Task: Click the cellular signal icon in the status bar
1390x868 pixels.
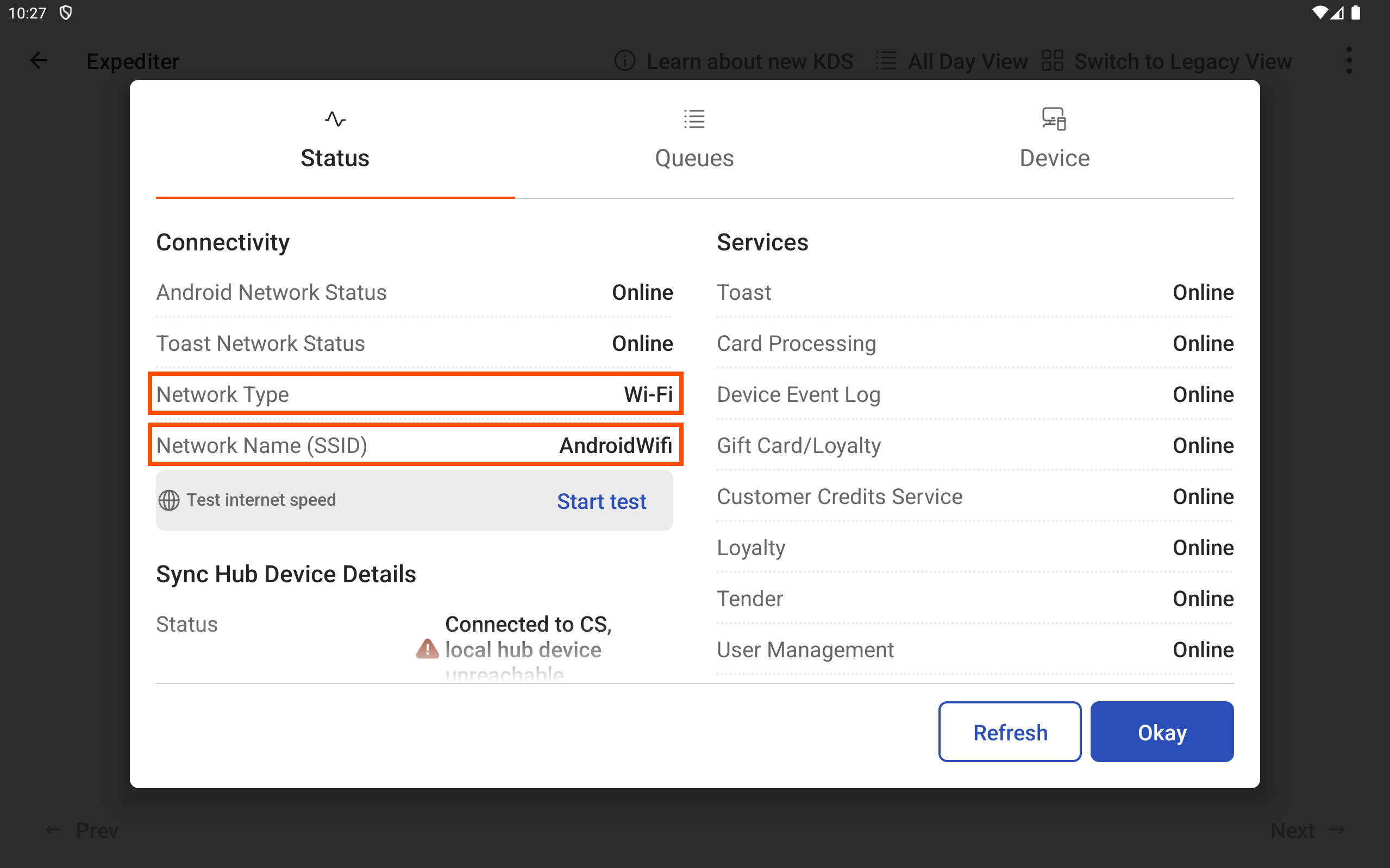Action: coord(1337,12)
